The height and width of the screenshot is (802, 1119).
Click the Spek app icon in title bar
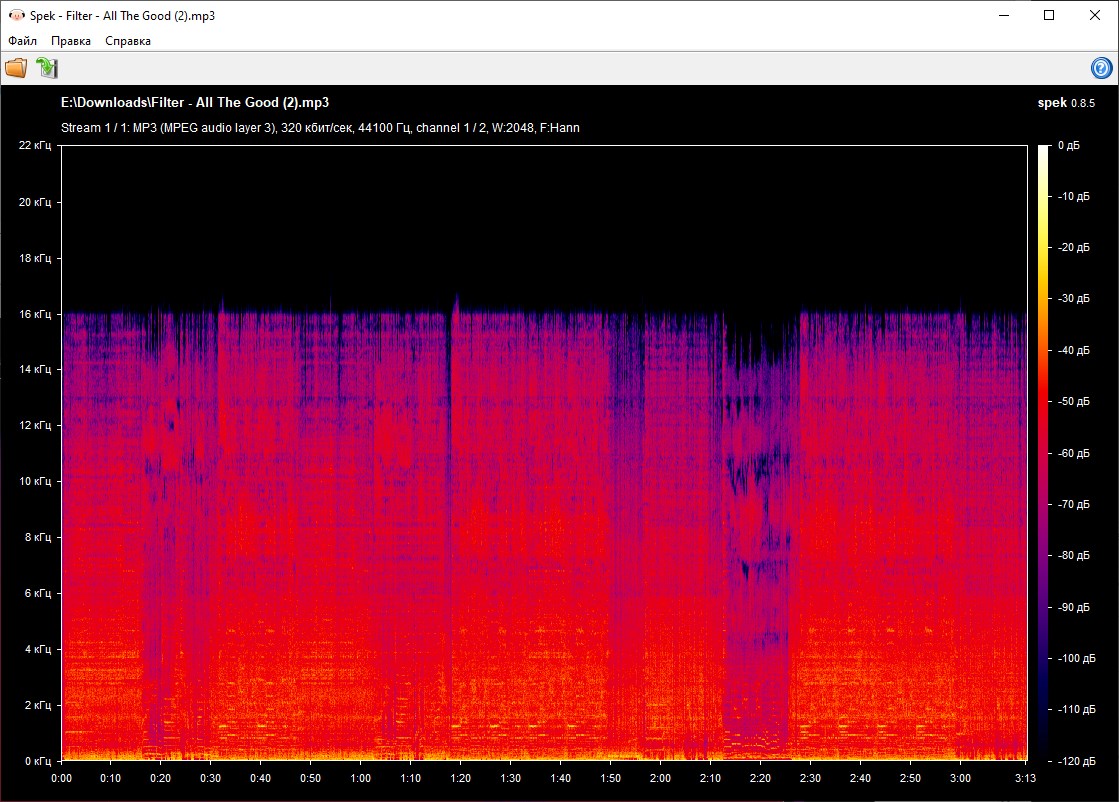[x=16, y=16]
